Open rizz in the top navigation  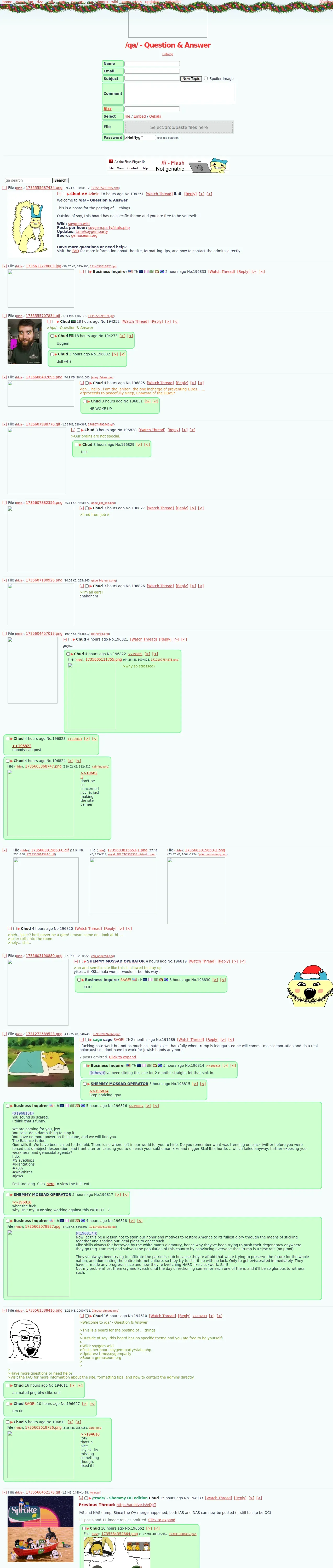click(39, 2)
